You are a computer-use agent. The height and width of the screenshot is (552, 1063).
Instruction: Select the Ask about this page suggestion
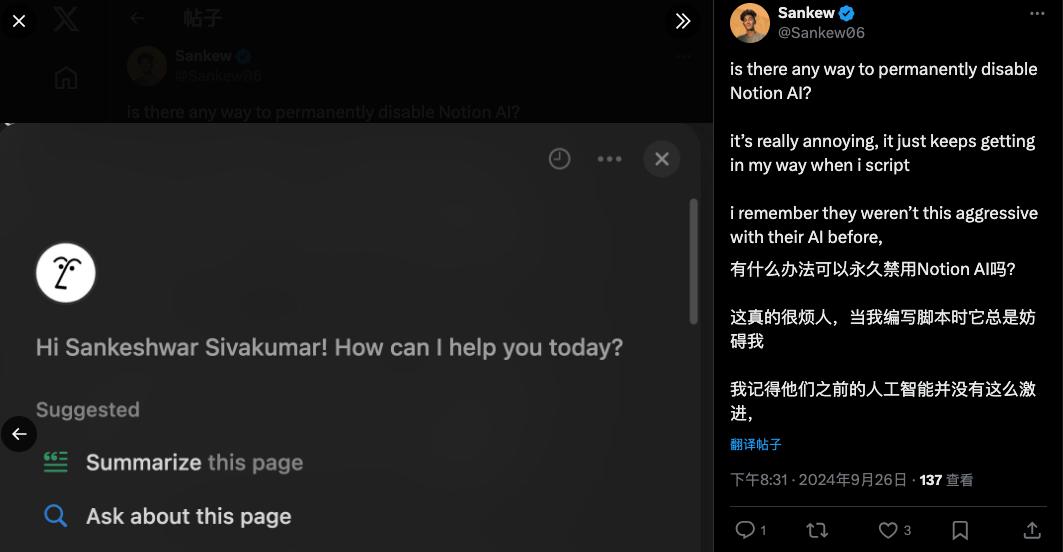[x=188, y=516]
